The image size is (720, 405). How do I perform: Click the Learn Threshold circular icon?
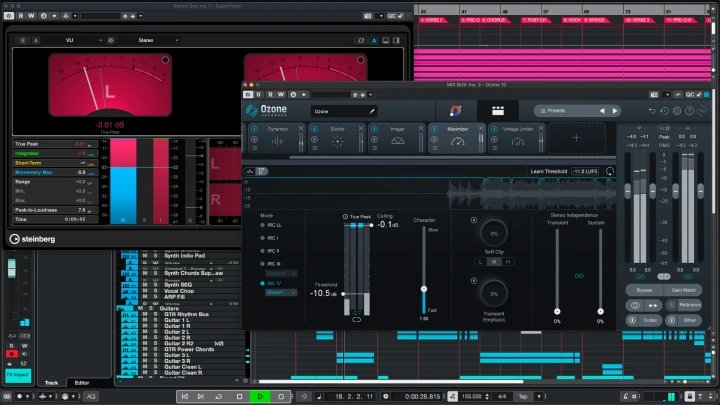tap(610, 171)
